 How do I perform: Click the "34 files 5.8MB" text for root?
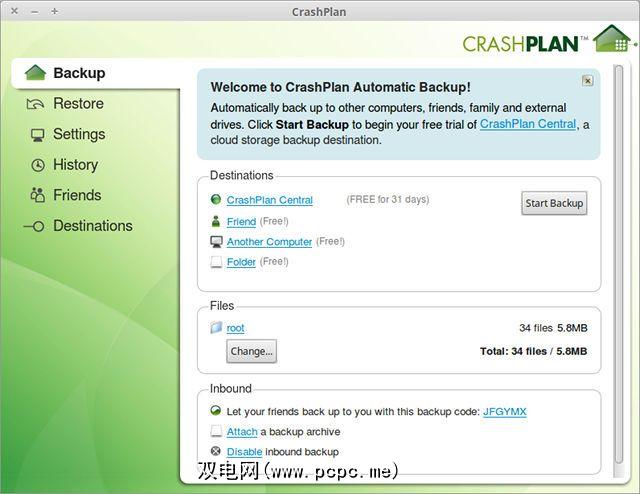[553, 328]
